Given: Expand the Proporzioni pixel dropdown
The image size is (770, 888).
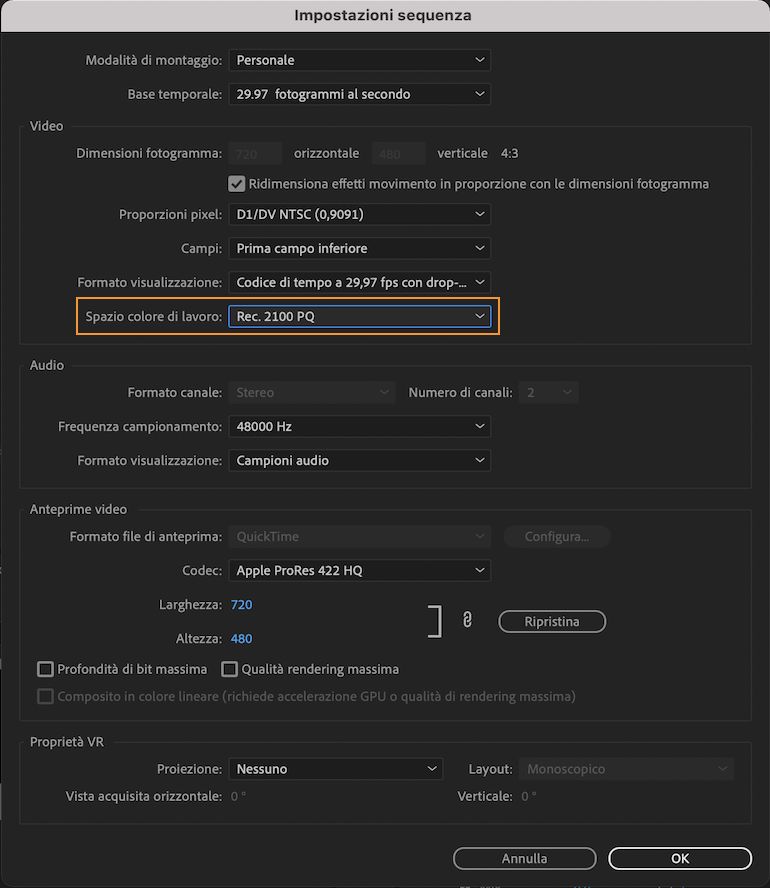Looking at the screenshot, I should 359,214.
